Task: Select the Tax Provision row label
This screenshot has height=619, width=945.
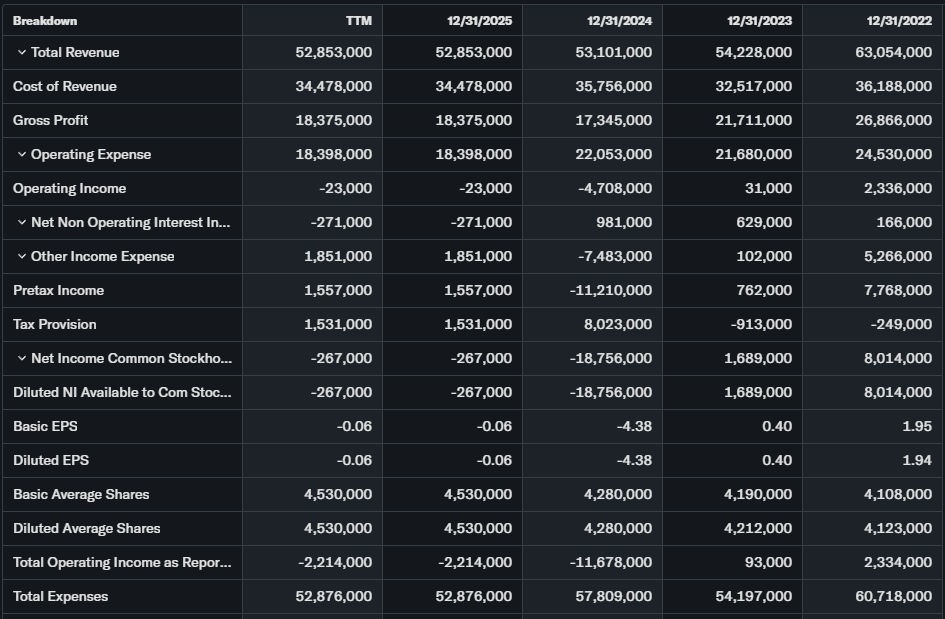Action: point(55,324)
